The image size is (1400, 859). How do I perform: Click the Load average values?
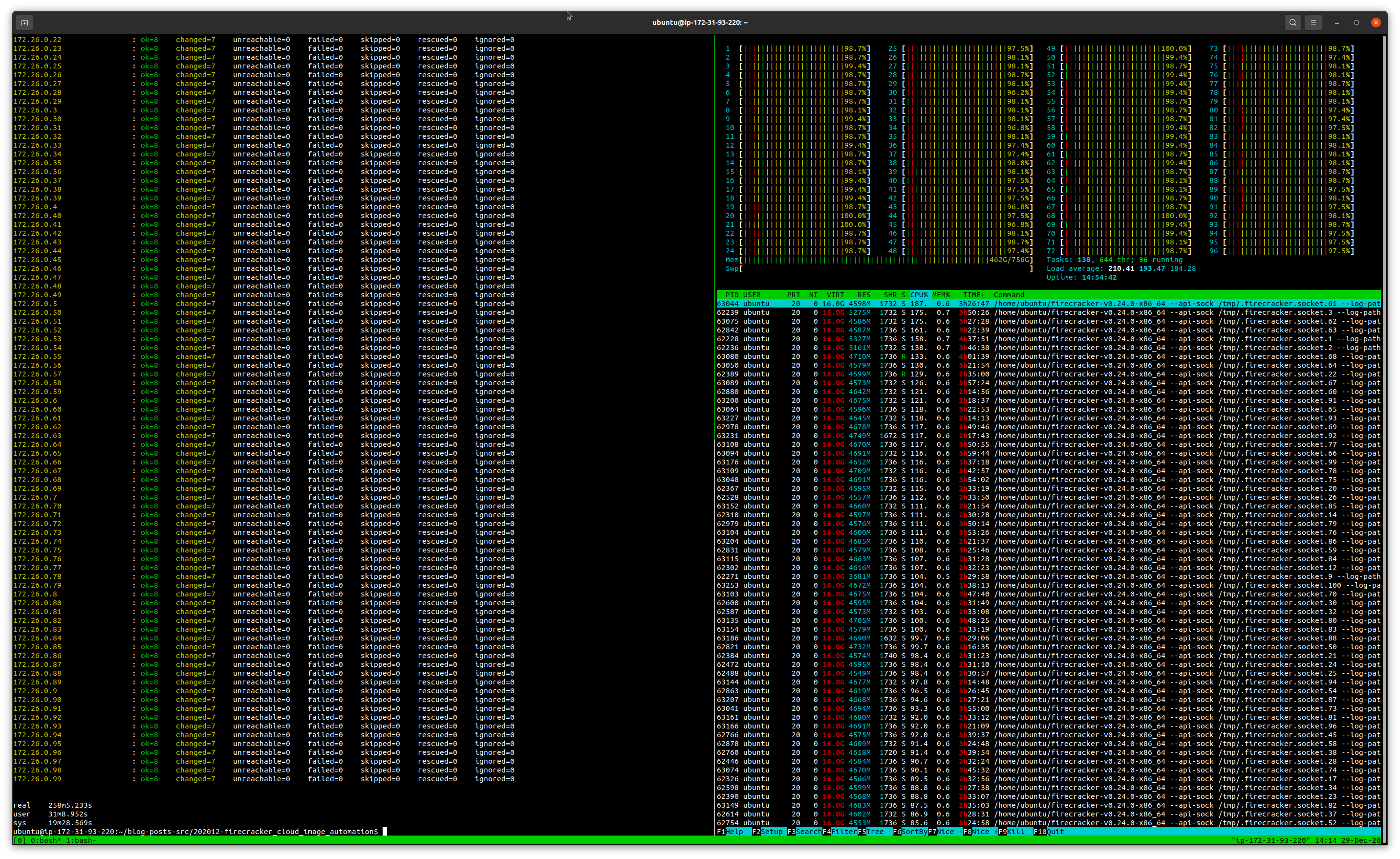[1152, 268]
